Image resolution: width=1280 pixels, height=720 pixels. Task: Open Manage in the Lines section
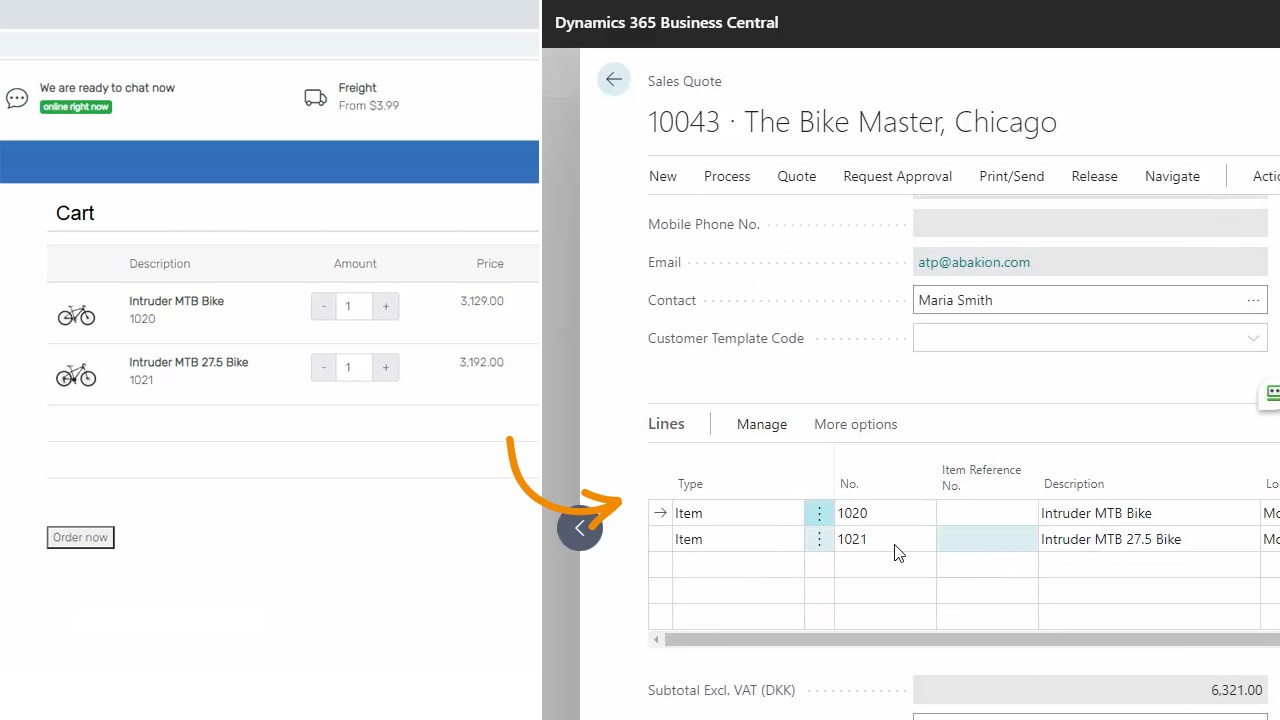tap(762, 424)
